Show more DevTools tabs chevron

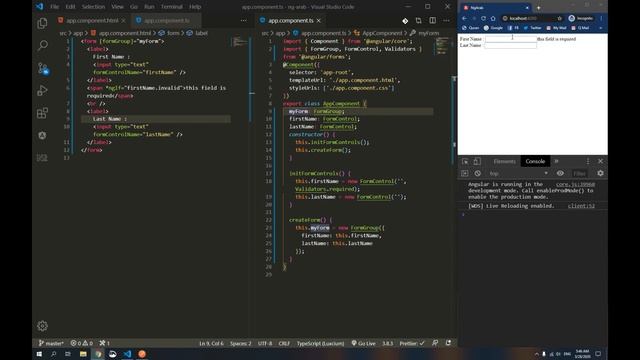(556, 162)
